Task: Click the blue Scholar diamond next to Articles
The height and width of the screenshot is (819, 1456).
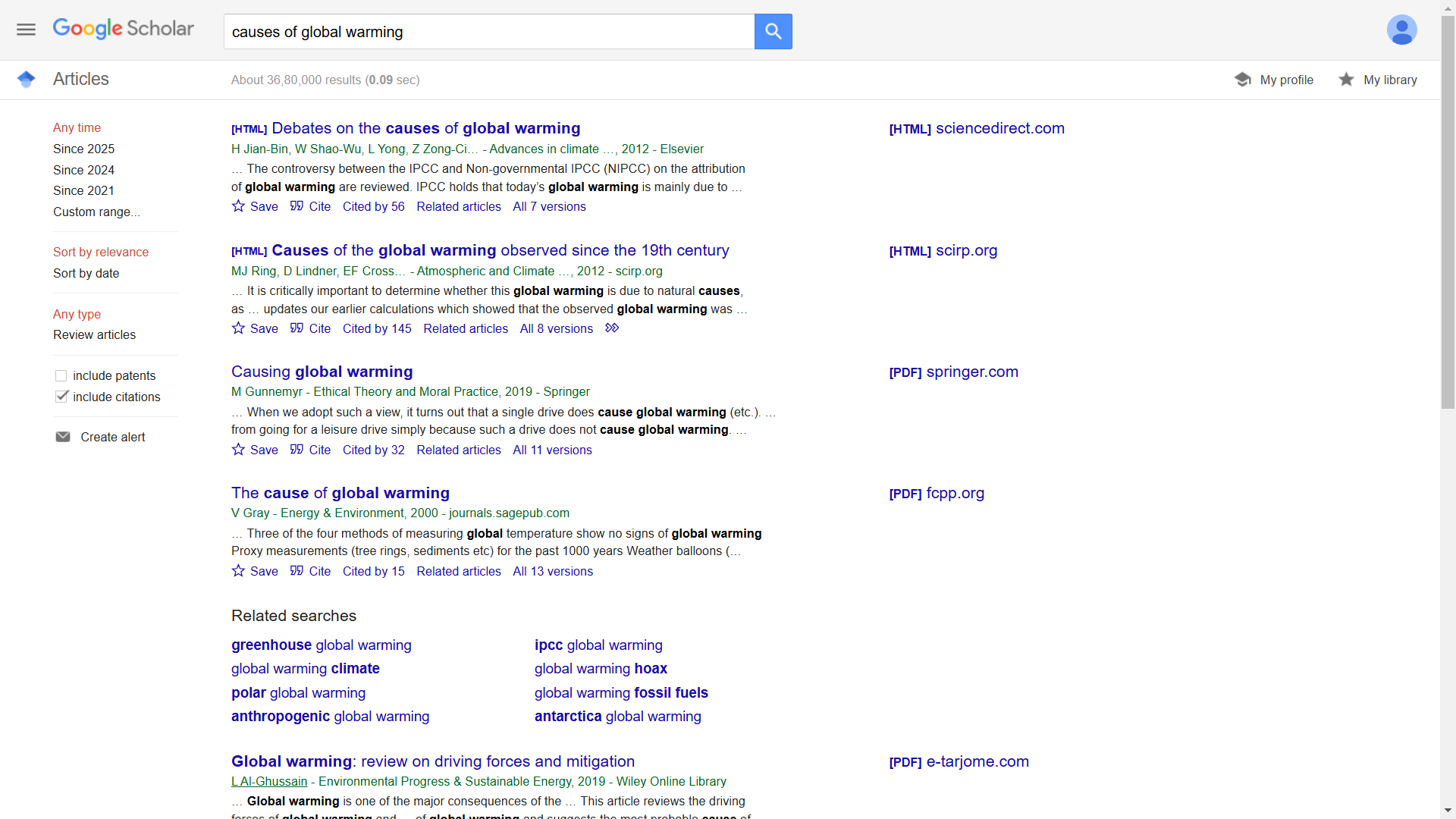Action: click(x=26, y=79)
